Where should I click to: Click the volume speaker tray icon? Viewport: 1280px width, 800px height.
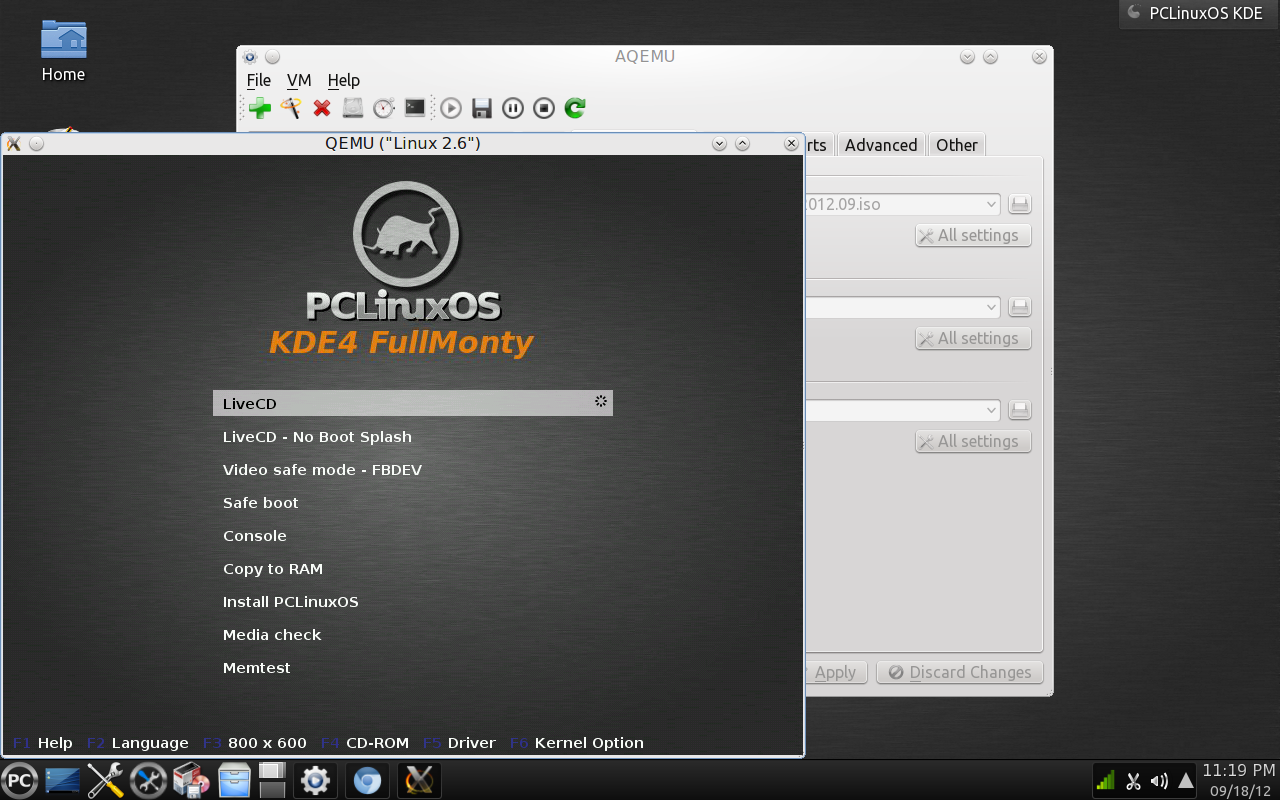[1159, 781]
